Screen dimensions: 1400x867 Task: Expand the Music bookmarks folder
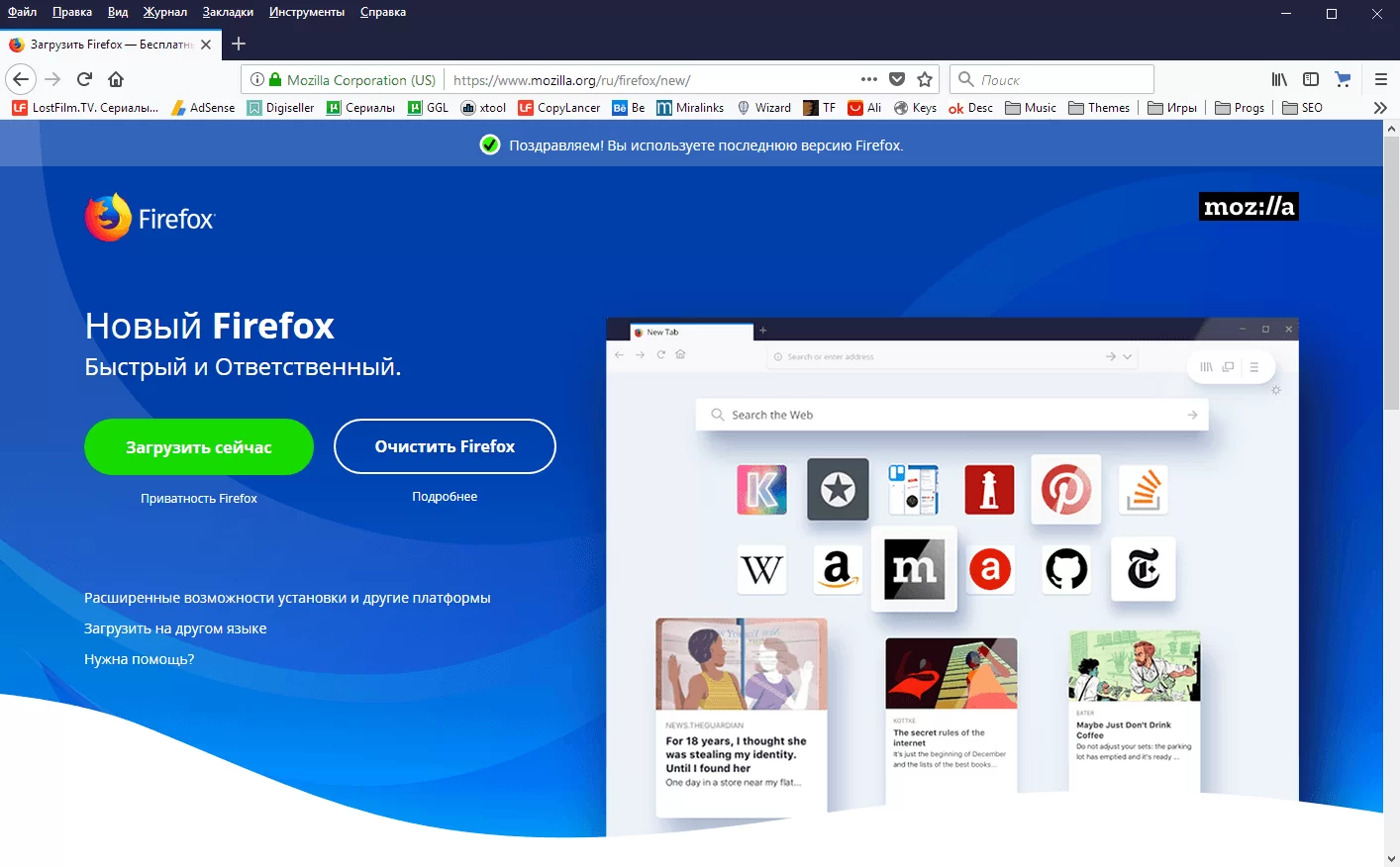point(1031,108)
